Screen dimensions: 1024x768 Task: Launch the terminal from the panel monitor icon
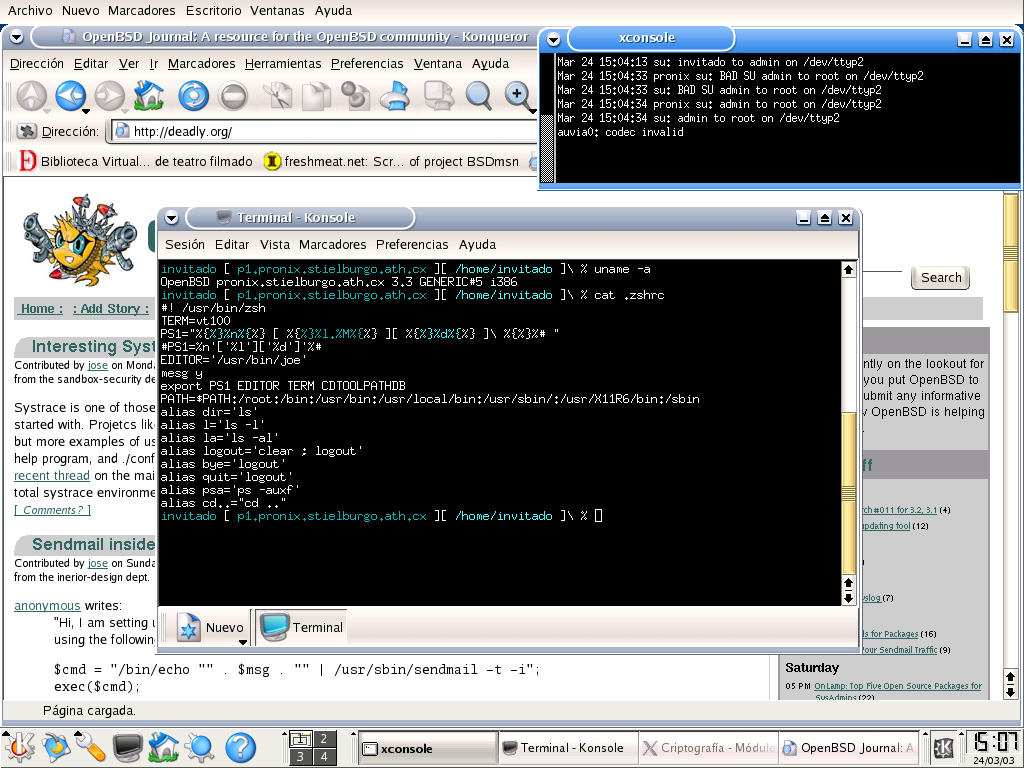127,747
